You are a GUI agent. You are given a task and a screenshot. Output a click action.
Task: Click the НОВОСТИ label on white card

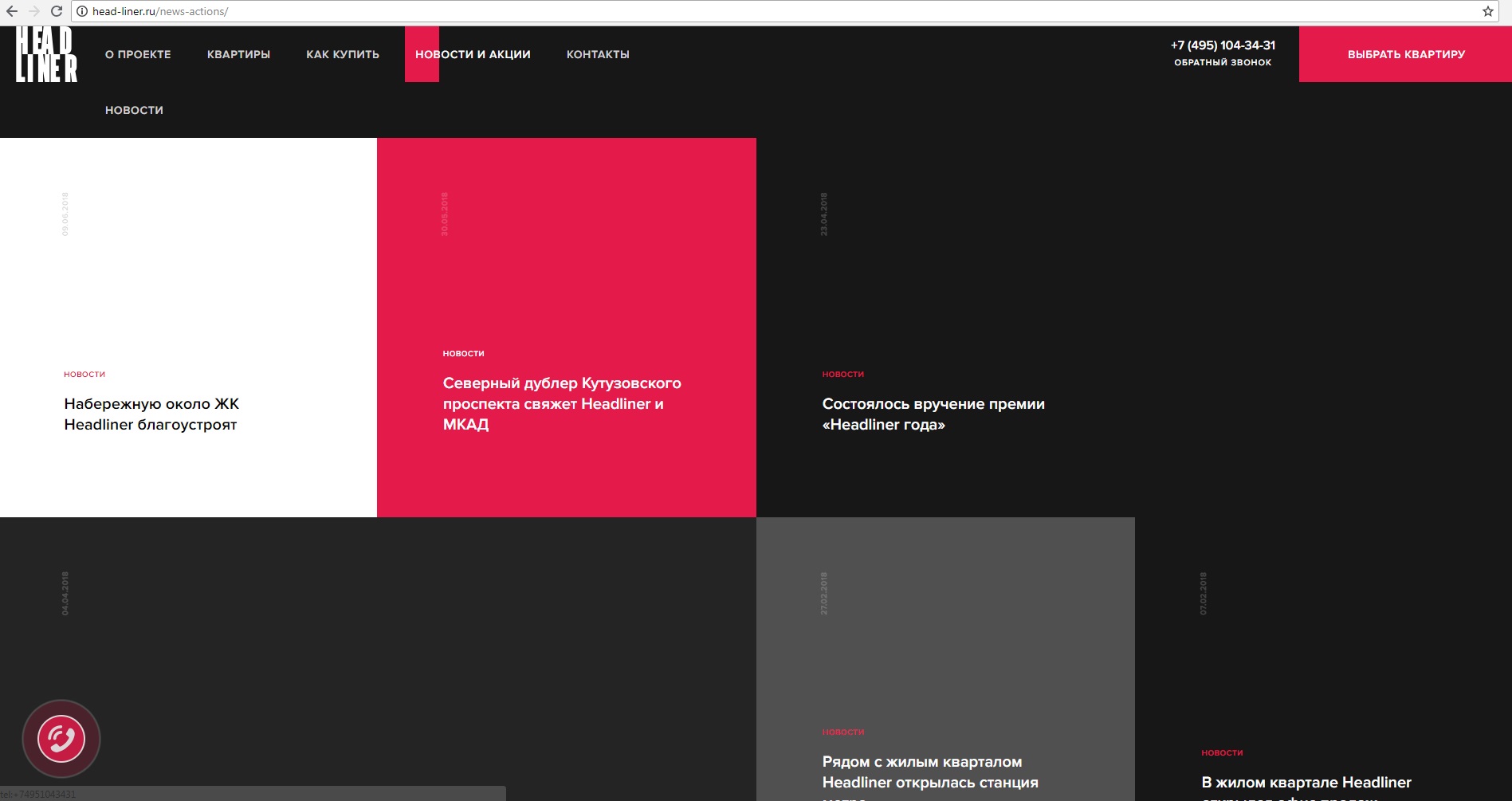click(84, 374)
